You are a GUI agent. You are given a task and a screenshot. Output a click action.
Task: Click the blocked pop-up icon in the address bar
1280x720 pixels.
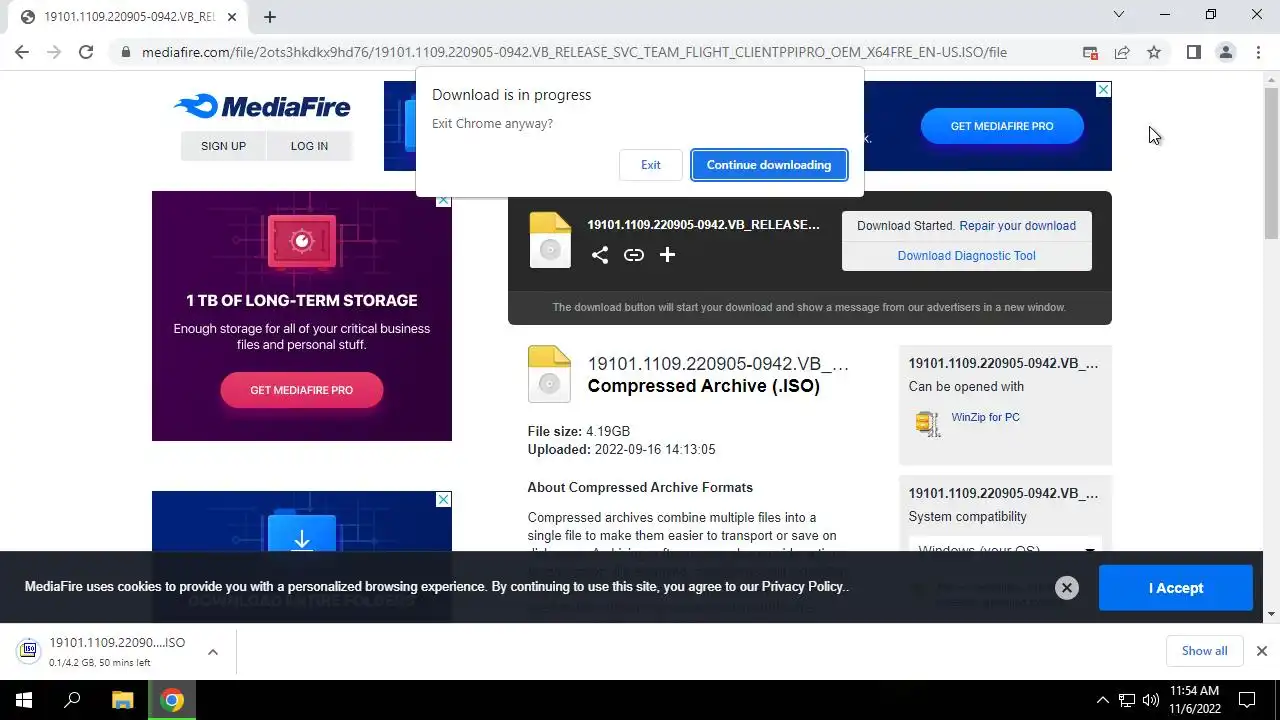pos(1090,52)
